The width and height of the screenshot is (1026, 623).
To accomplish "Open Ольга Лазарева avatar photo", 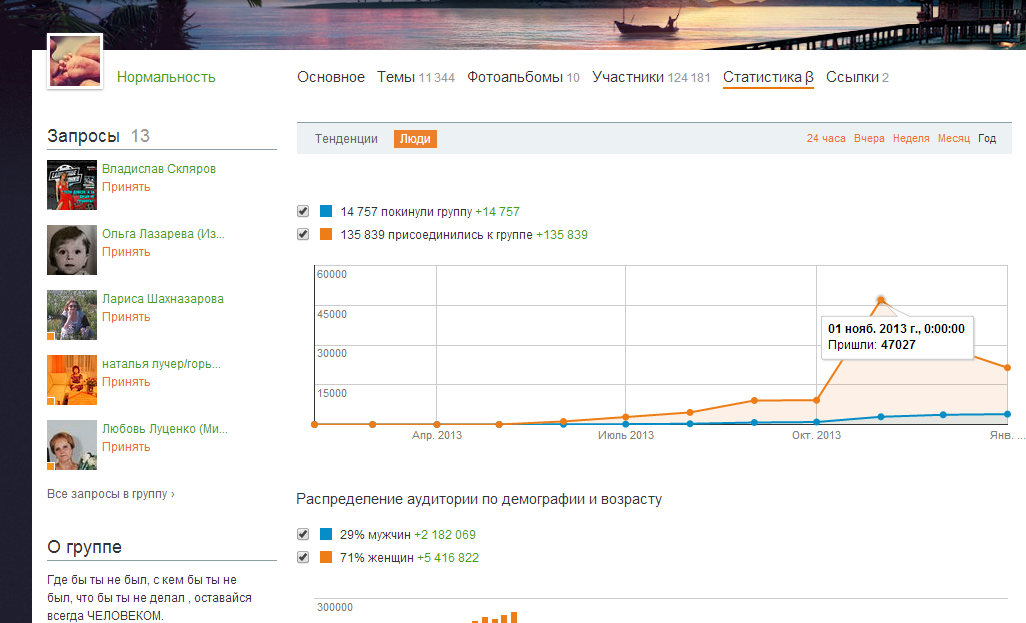I will (72, 250).
